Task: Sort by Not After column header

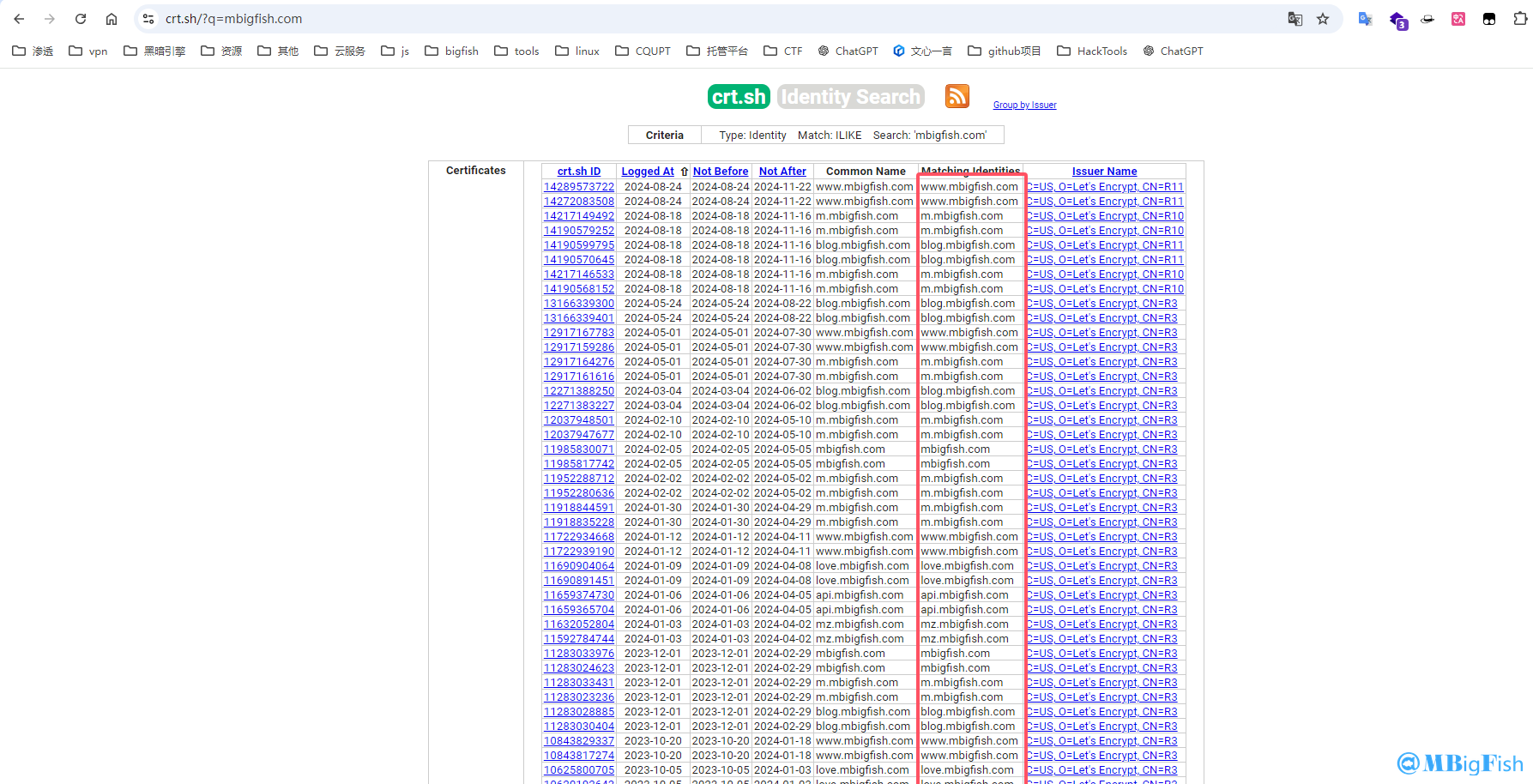Action: [782, 172]
